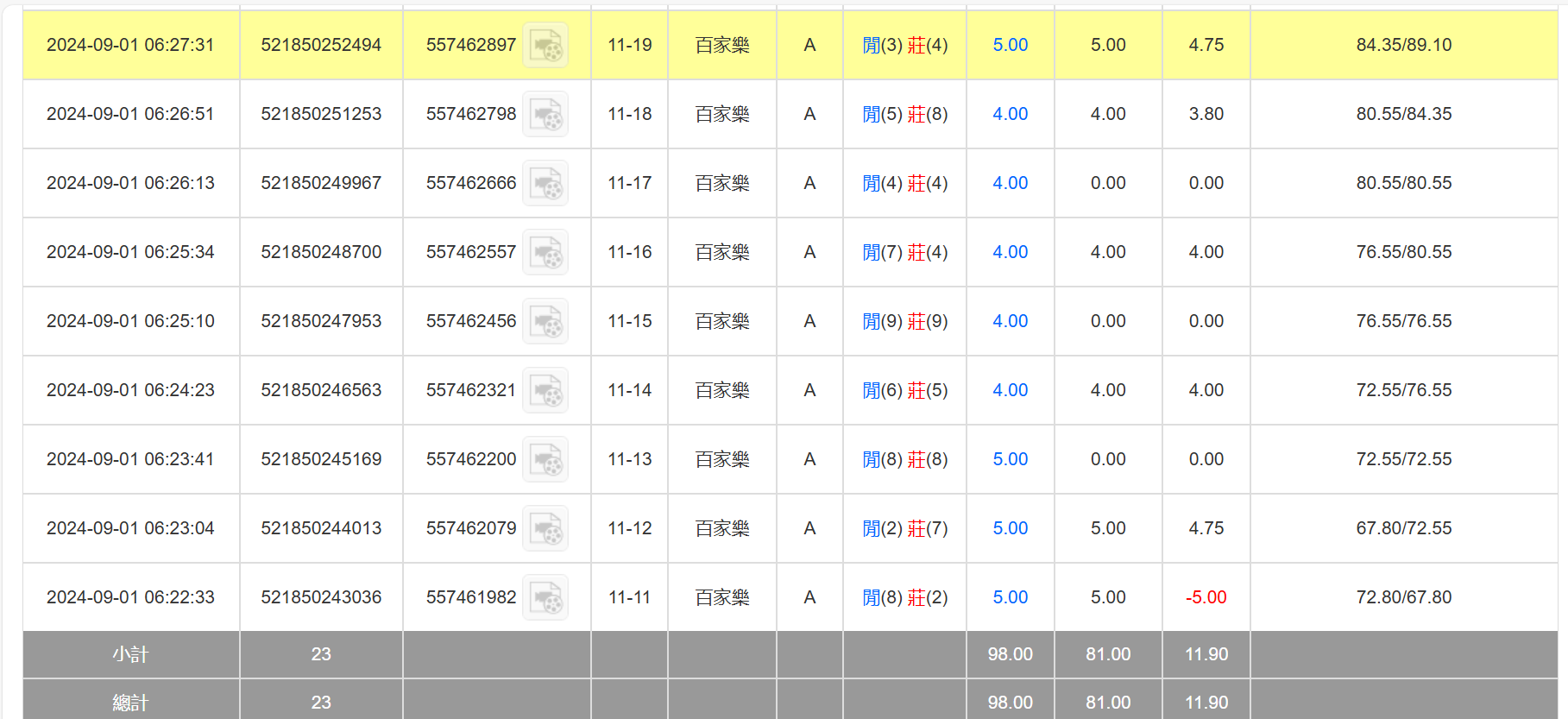Open blue 5.00 bet link at 06:22:33
This screenshot has height=719, width=1568.
tap(1010, 597)
